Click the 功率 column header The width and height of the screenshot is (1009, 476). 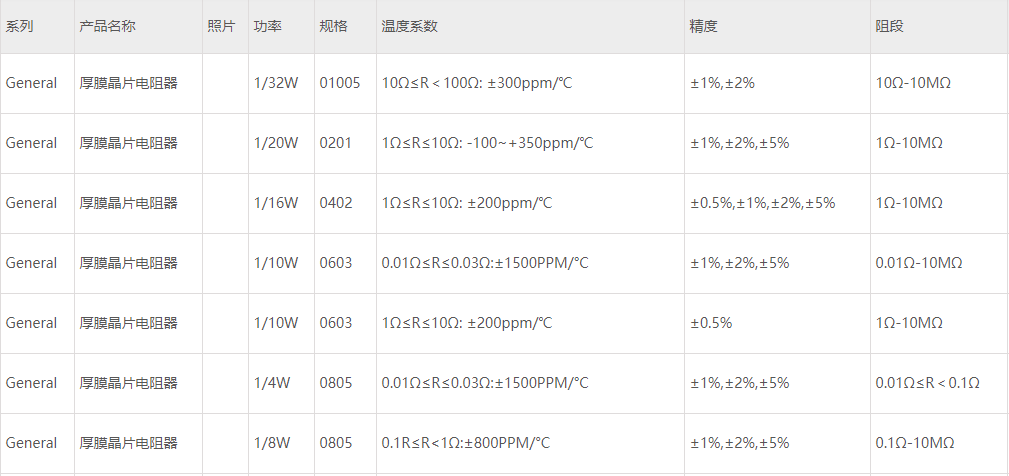coord(267,27)
